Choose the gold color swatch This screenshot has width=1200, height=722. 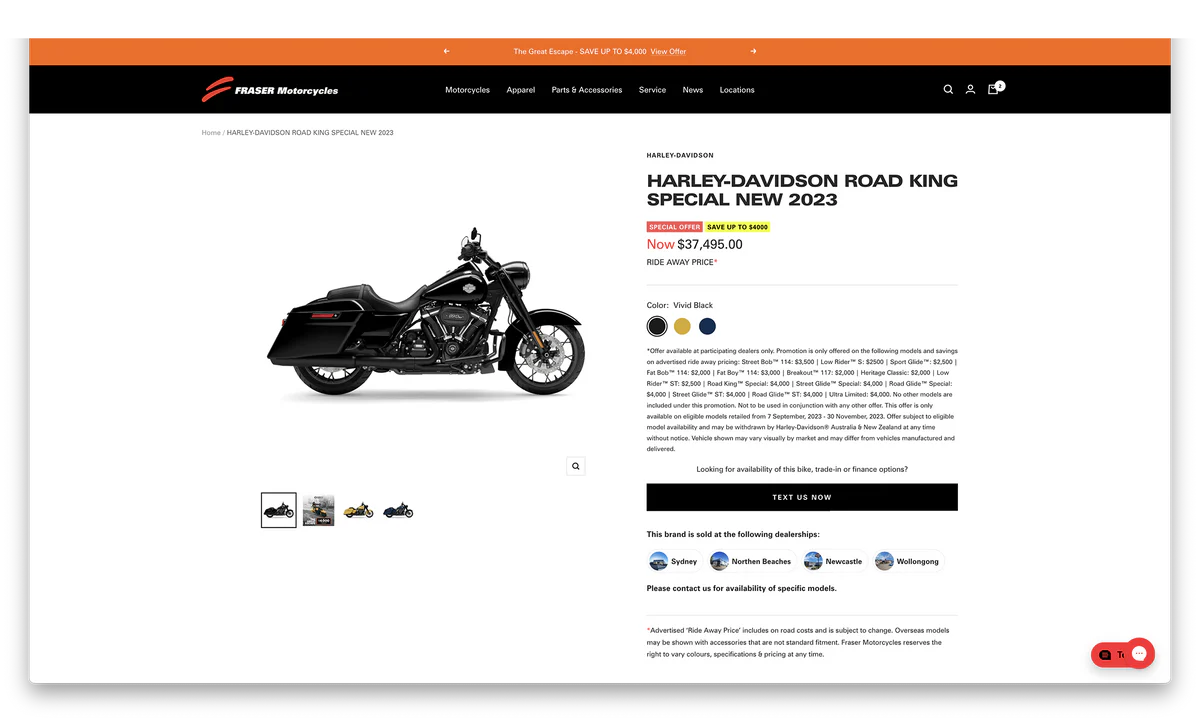tap(682, 326)
